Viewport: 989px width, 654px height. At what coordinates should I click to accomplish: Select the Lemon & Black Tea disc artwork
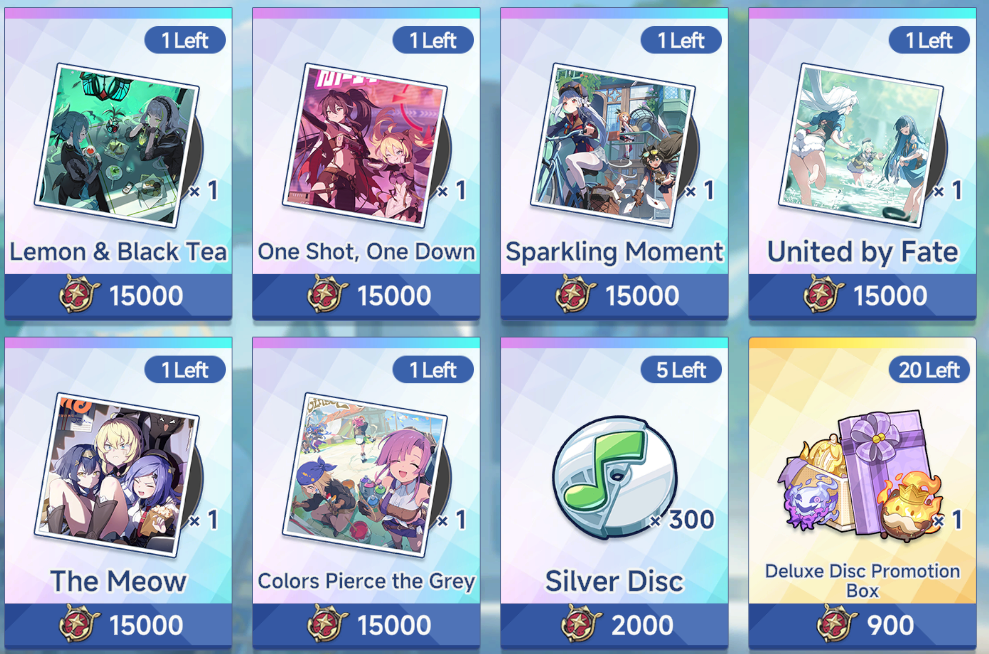click(117, 145)
